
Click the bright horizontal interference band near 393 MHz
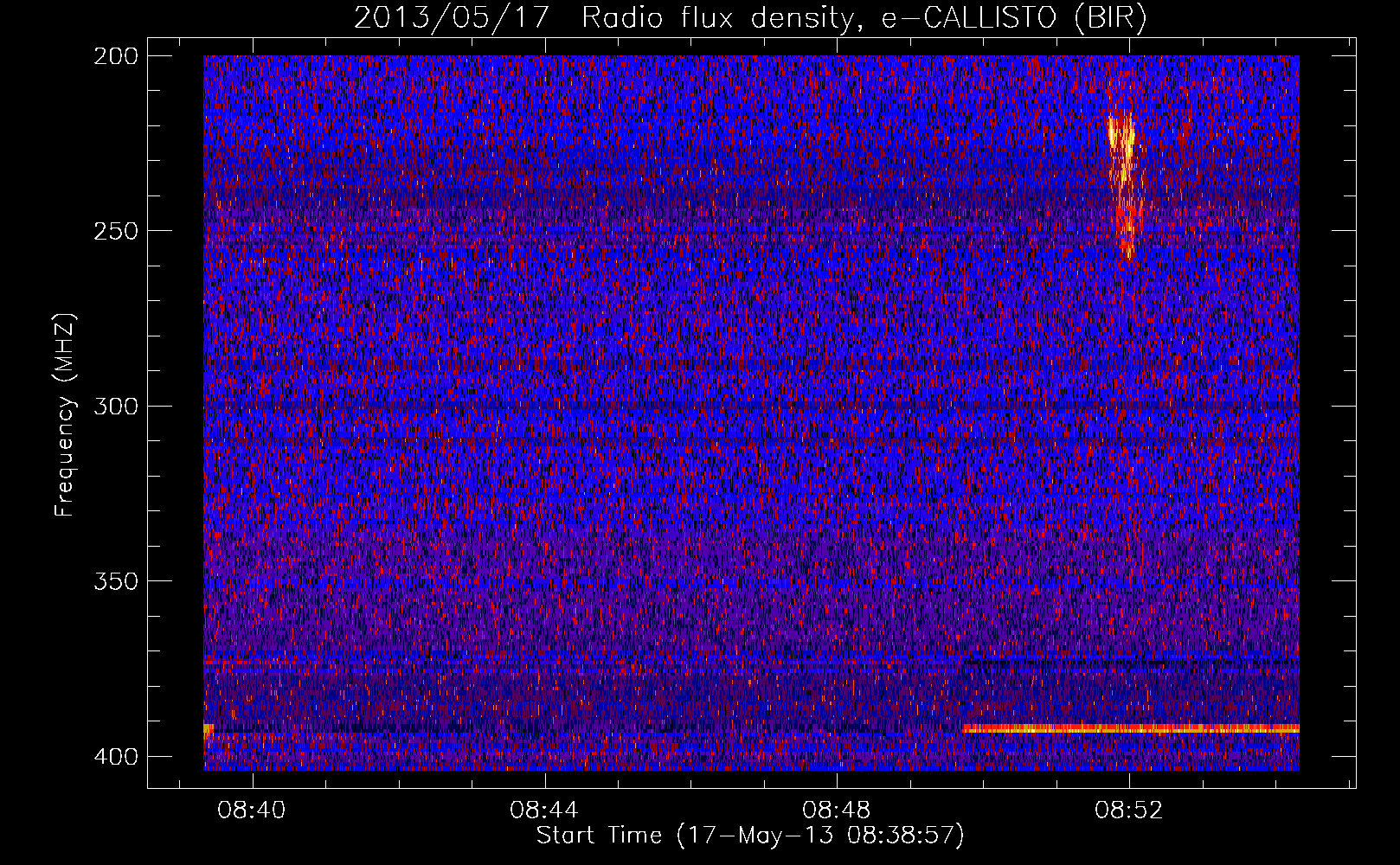point(1130,728)
